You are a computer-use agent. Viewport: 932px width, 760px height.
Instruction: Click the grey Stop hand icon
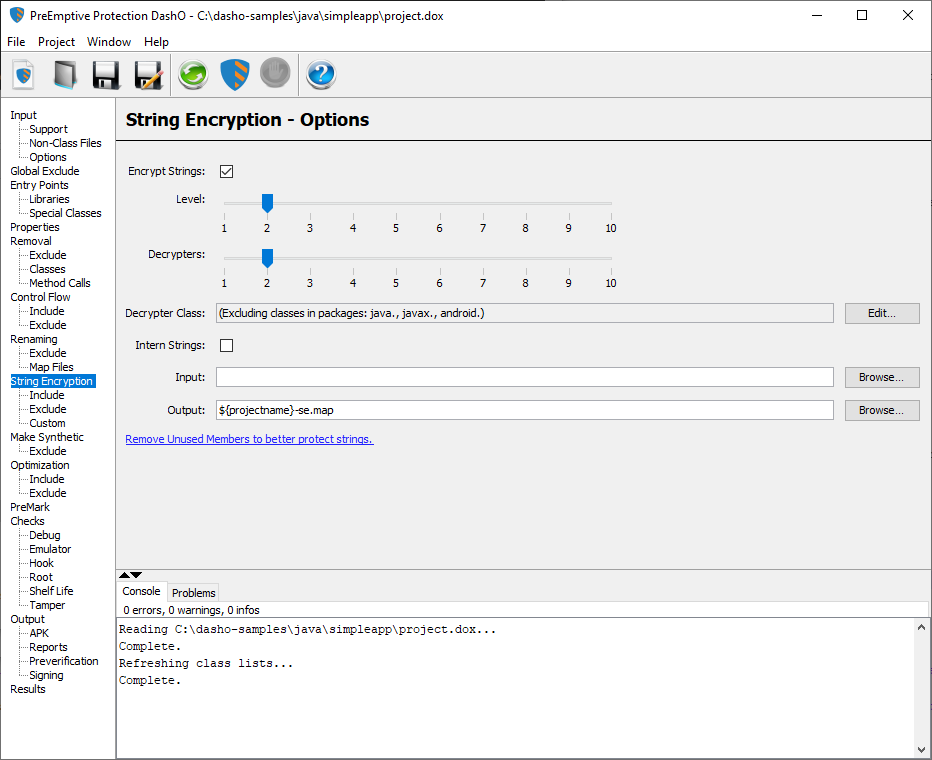point(275,74)
